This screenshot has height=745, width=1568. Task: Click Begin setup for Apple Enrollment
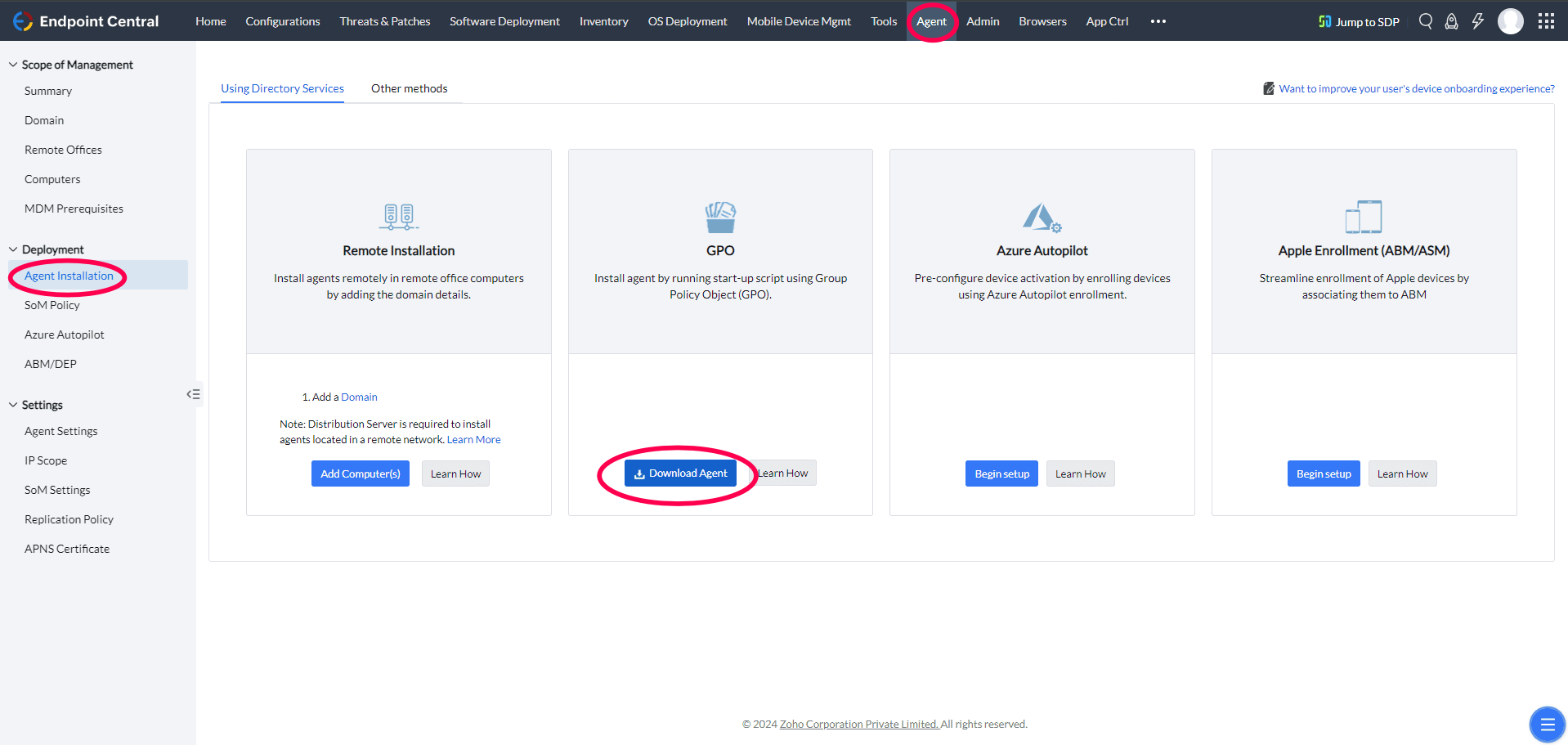[x=1324, y=473]
